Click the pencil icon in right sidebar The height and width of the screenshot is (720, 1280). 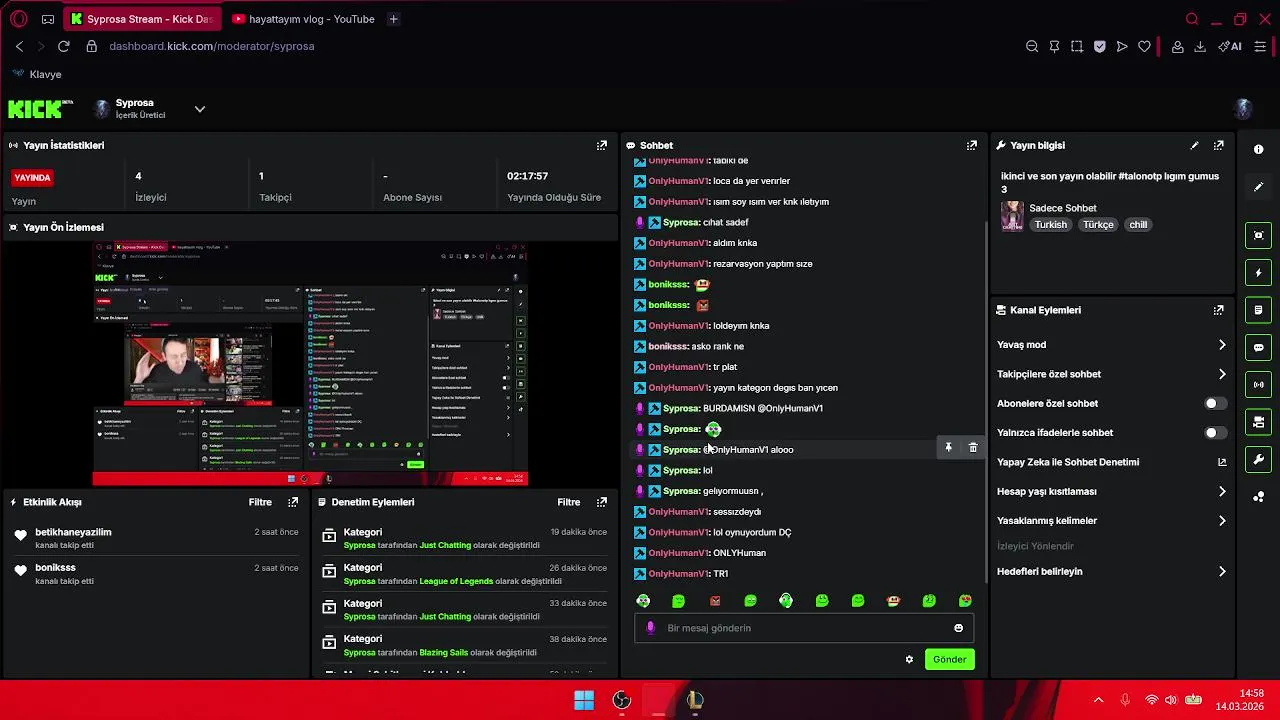tap(1258, 187)
